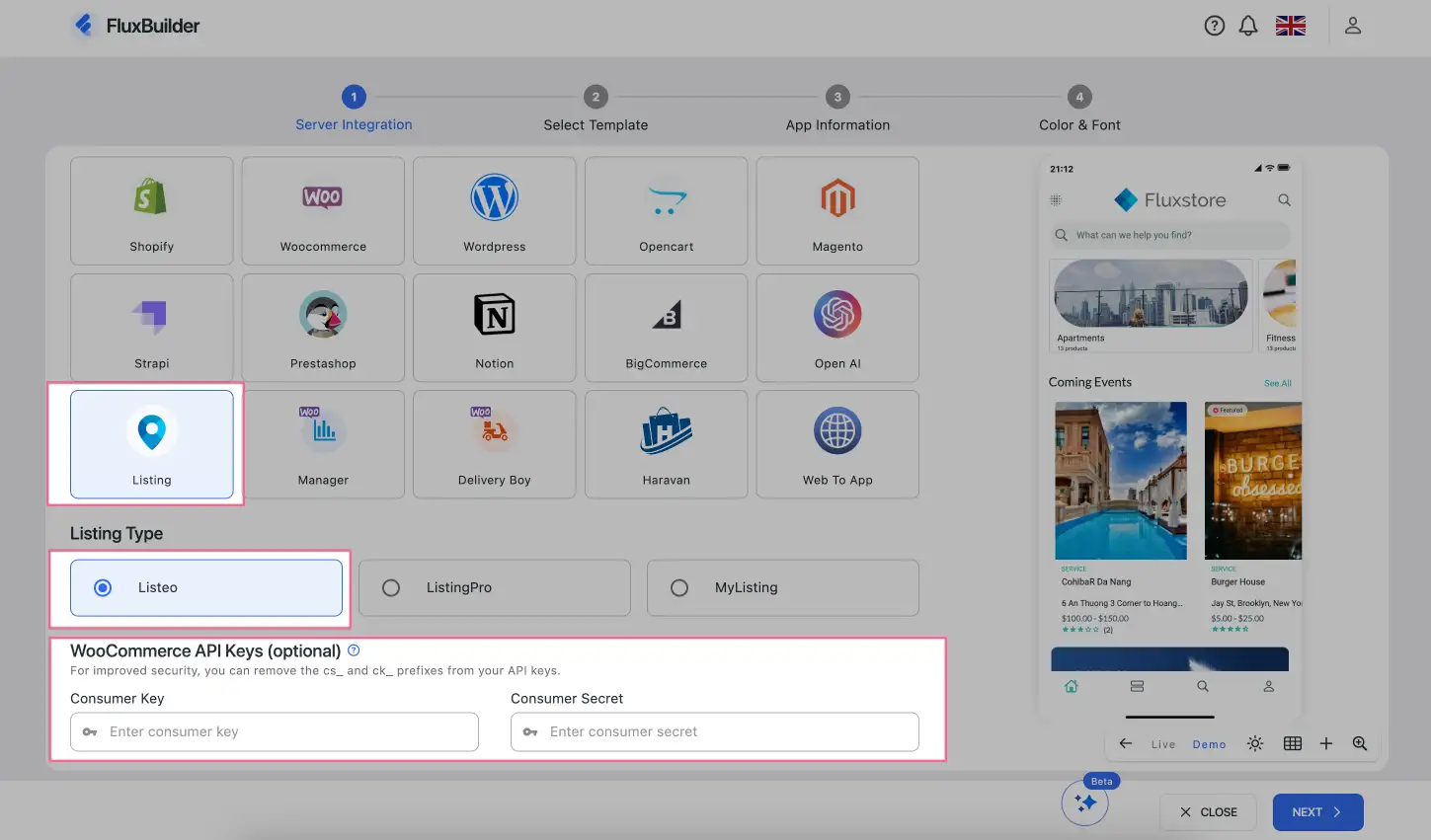Image resolution: width=1431 pixels, height=840 pixels.
Task: Click the NEXT button
Action: (1317, 812)
